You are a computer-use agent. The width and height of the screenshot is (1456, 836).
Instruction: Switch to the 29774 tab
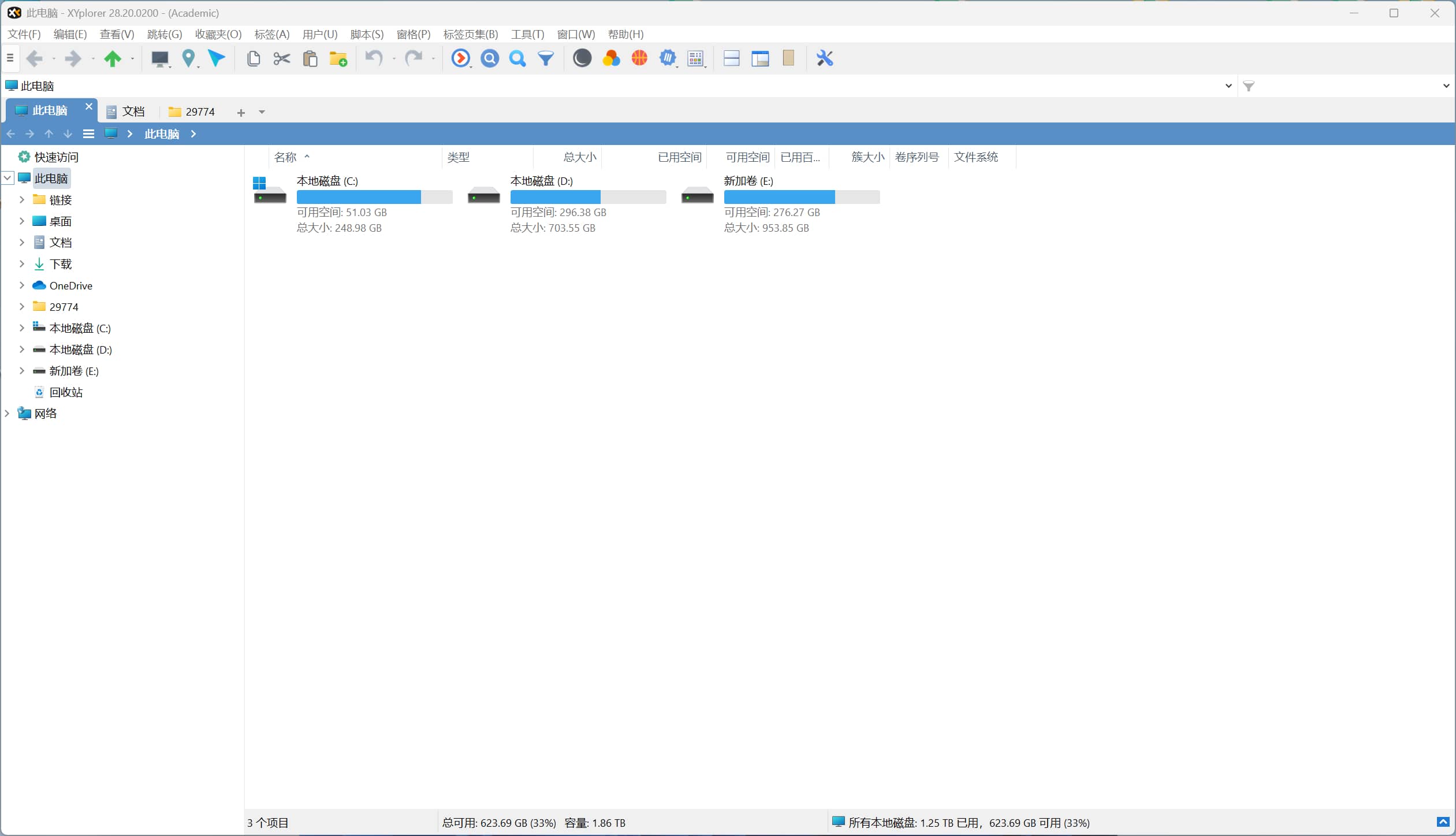coord(192,112)
